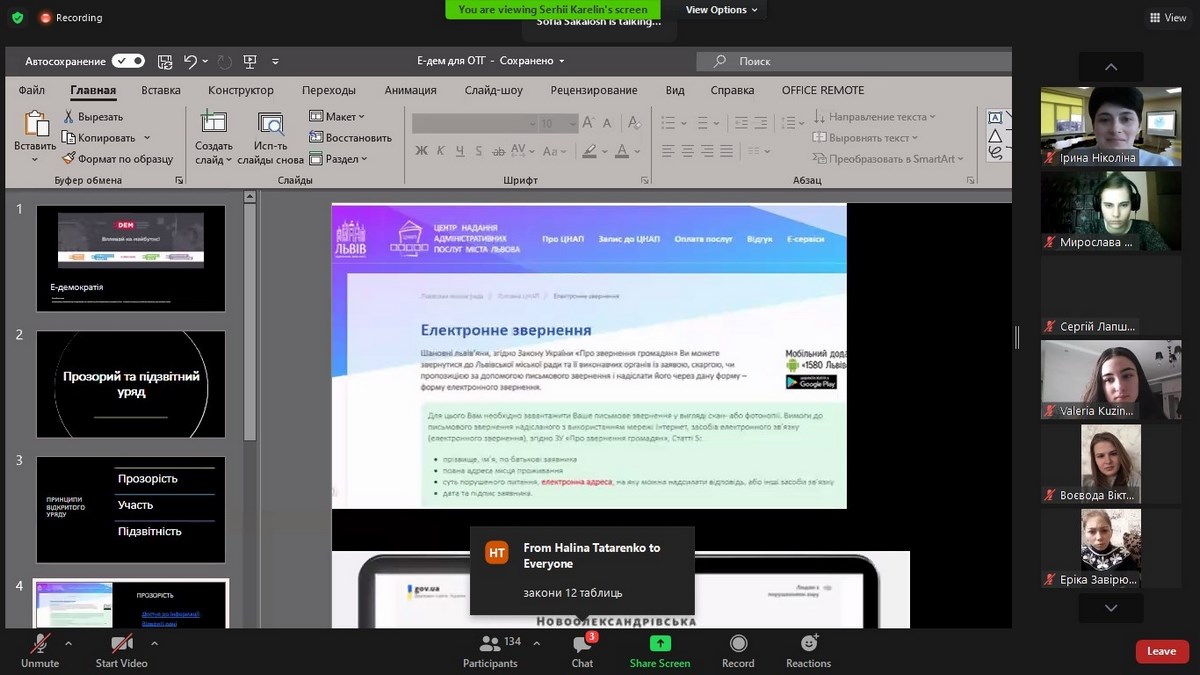1200x675 pixels.
Task: Open the Reactions menu
Action: tap(808, 643)
